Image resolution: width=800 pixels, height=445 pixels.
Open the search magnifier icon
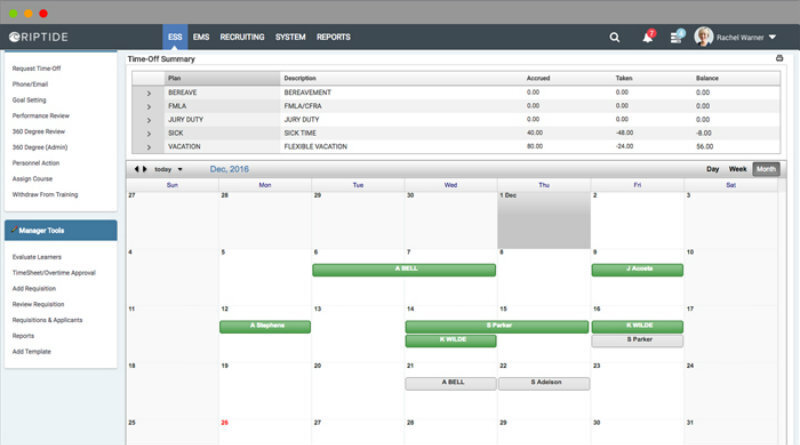615,37
